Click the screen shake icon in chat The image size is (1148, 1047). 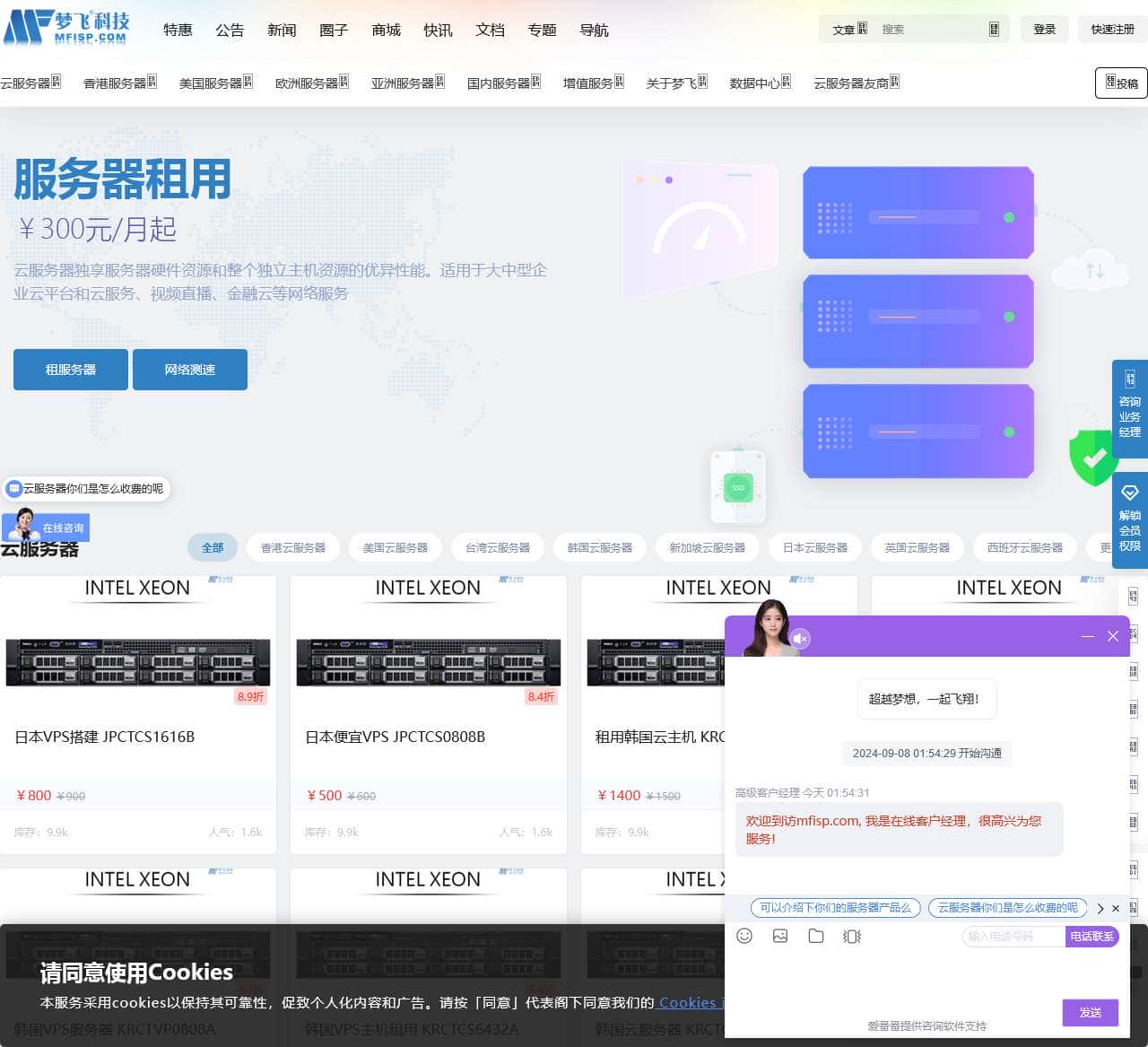852,936
